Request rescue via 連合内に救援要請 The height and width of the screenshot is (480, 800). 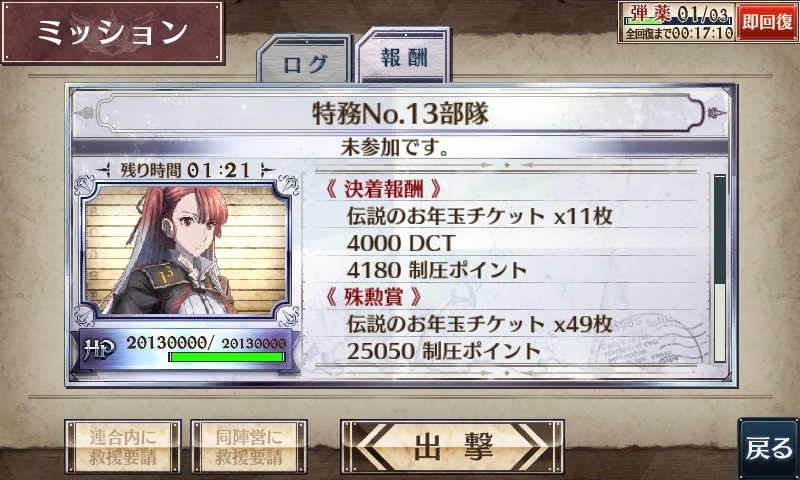click(x=123, y=447)
